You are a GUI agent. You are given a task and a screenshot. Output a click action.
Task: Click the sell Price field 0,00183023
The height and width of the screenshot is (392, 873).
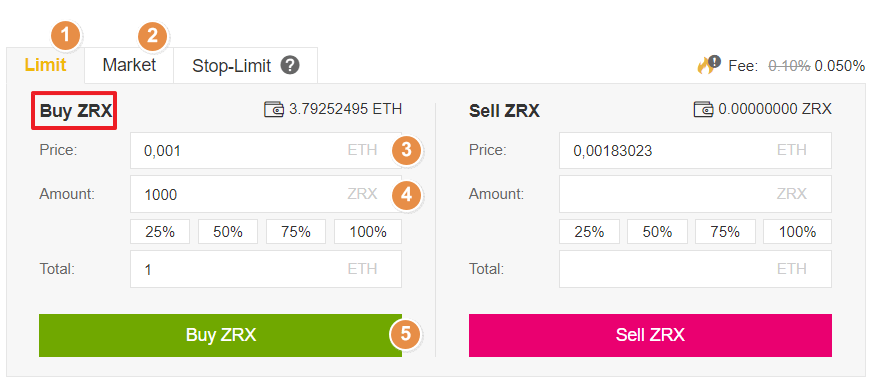click(695, 150)
